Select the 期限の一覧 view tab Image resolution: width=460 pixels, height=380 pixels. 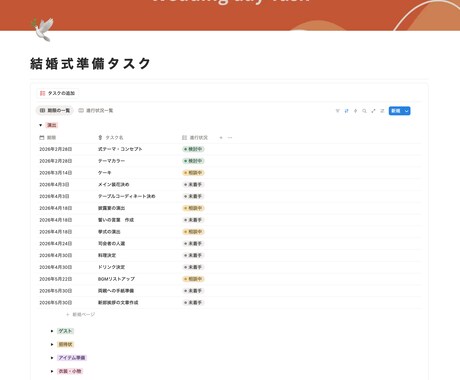pyautogui.click(x=55, y=110)
